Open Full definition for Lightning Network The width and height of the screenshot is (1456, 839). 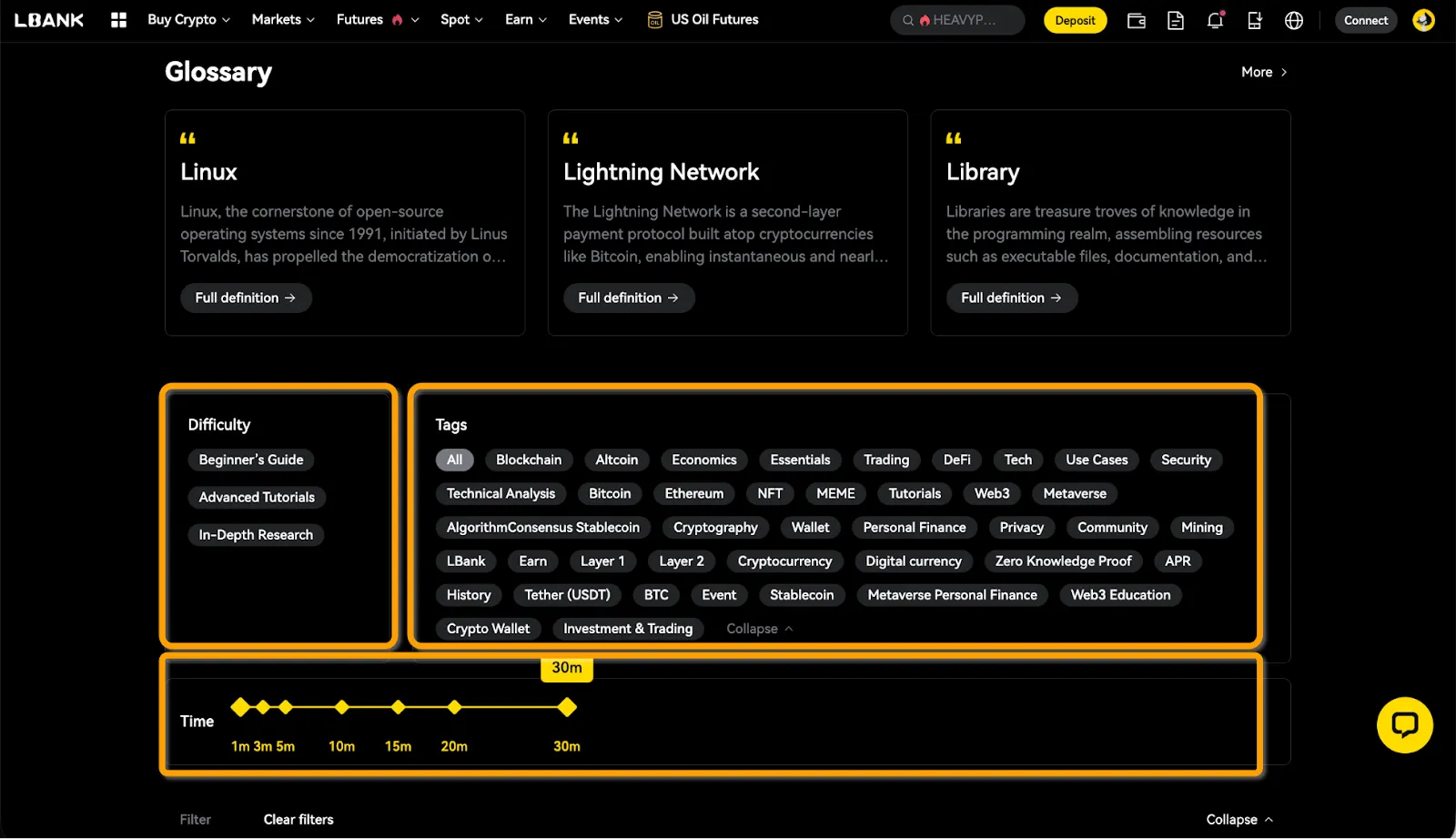tap(628, 298)
